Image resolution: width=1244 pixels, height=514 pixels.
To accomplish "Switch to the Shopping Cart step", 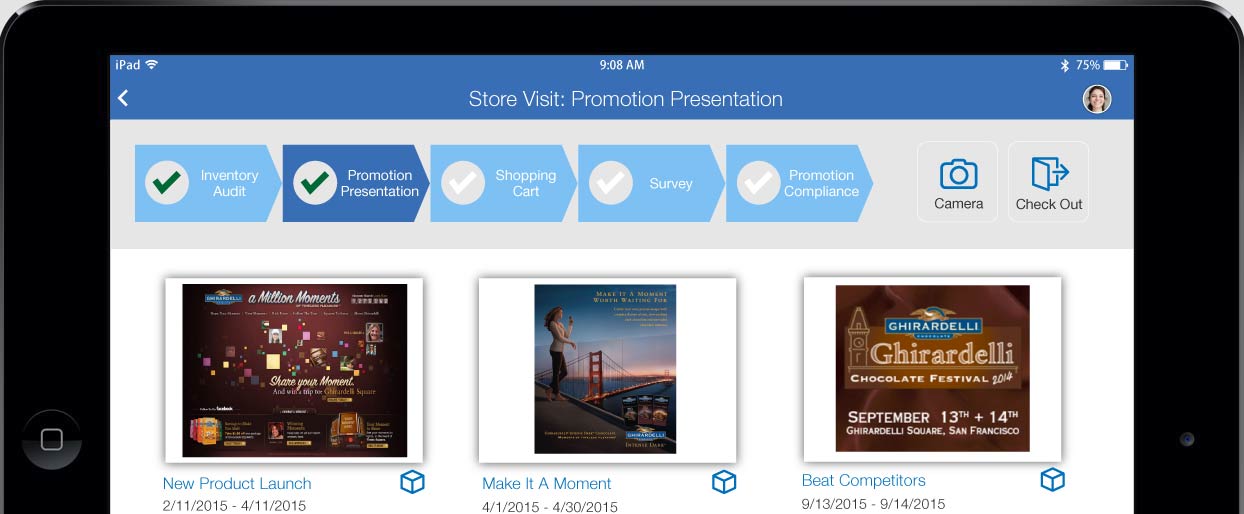I will (504, 183).
